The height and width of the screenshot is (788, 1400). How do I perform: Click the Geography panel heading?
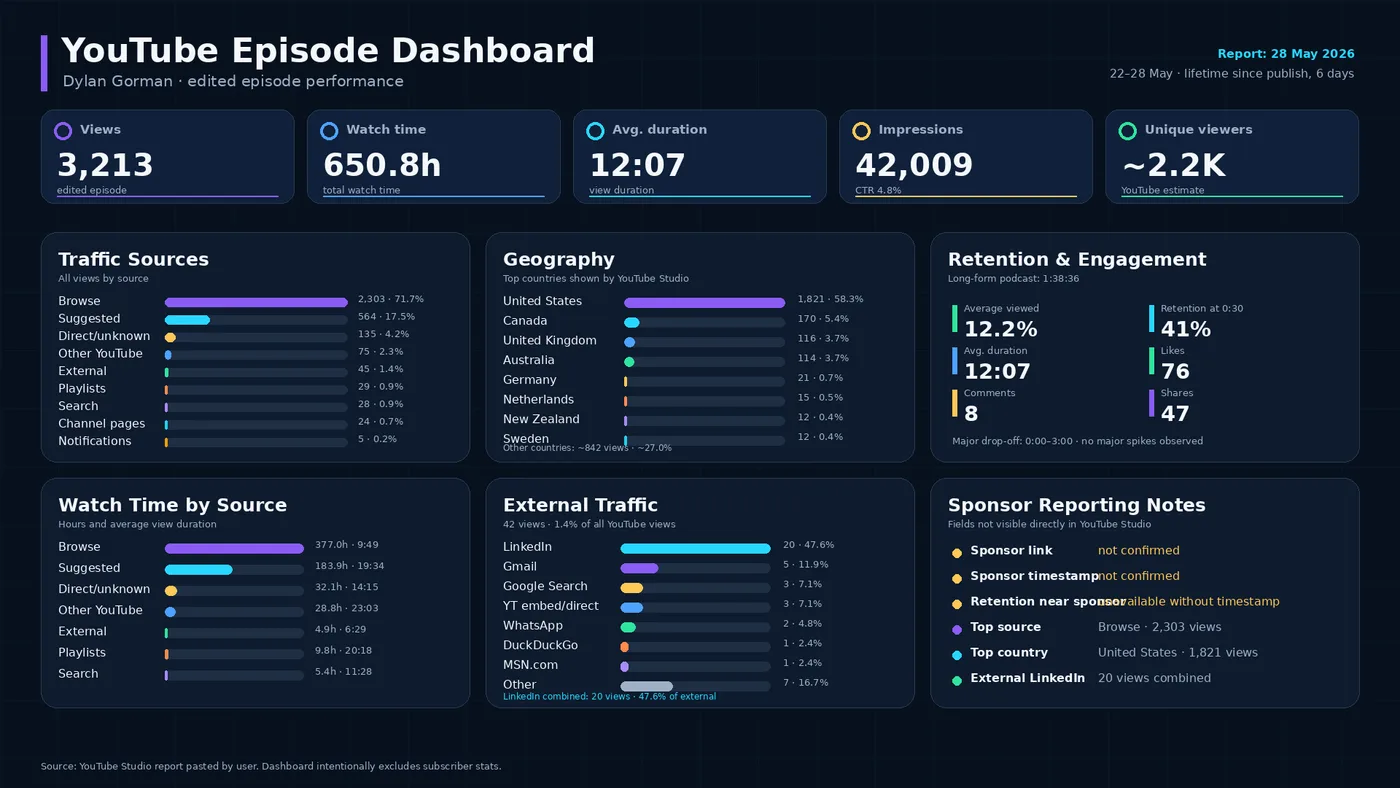(x=558, y=260)
